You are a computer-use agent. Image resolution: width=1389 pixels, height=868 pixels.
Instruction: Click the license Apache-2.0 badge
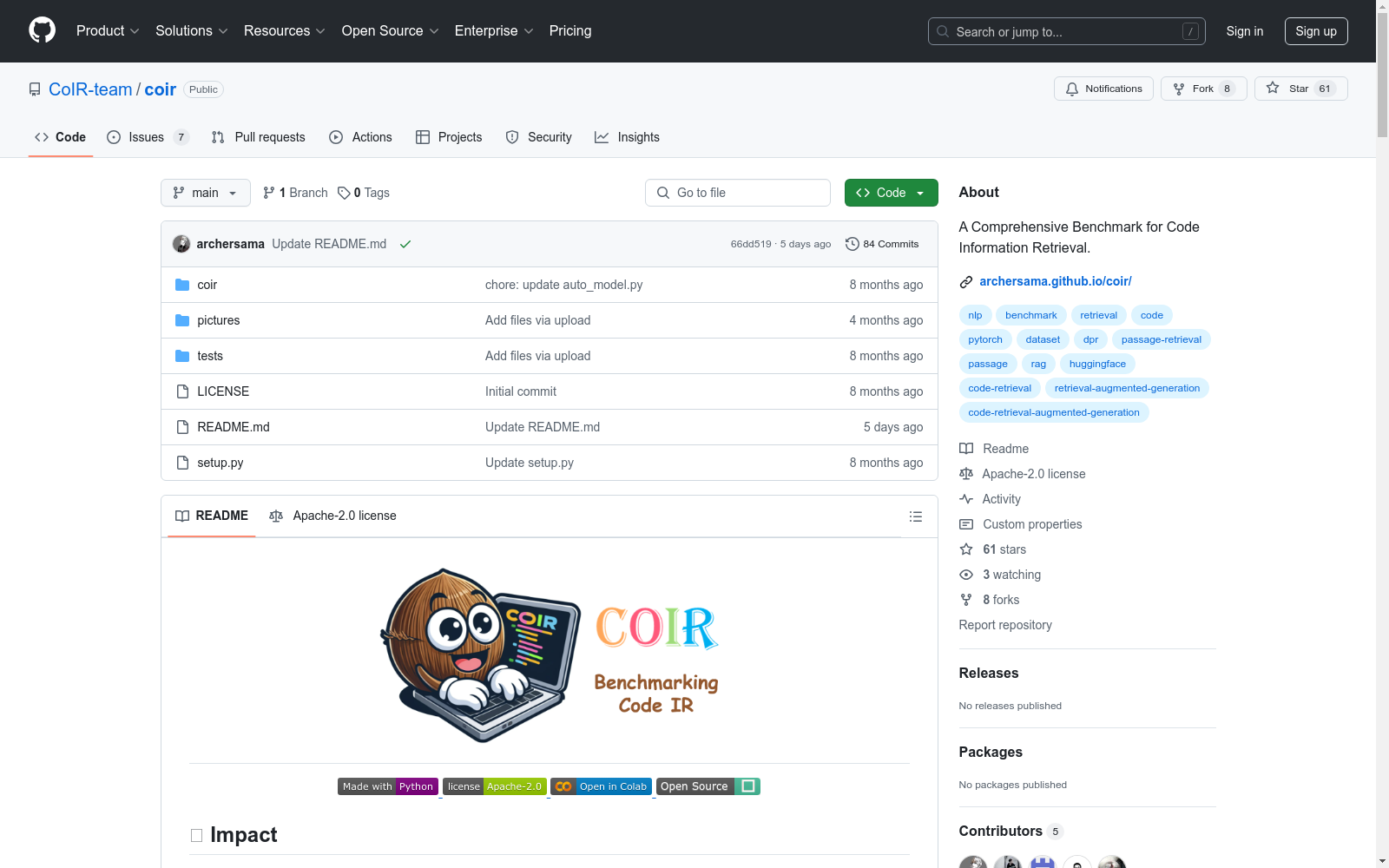495,786
